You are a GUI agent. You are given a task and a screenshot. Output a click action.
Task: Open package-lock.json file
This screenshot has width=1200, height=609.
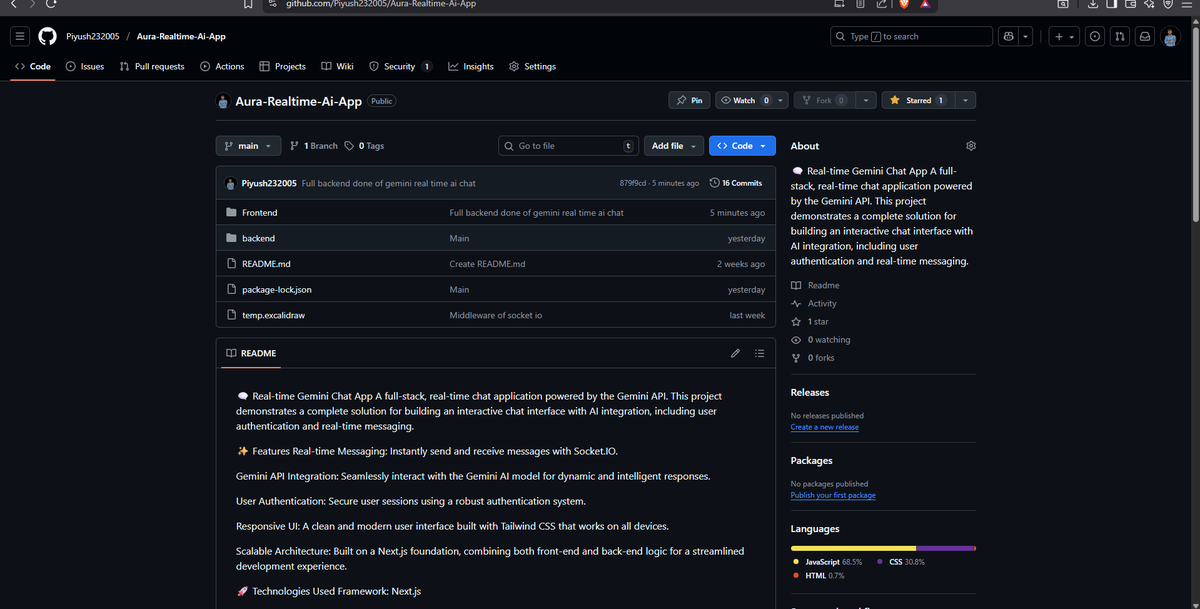(x=277, y=290)
